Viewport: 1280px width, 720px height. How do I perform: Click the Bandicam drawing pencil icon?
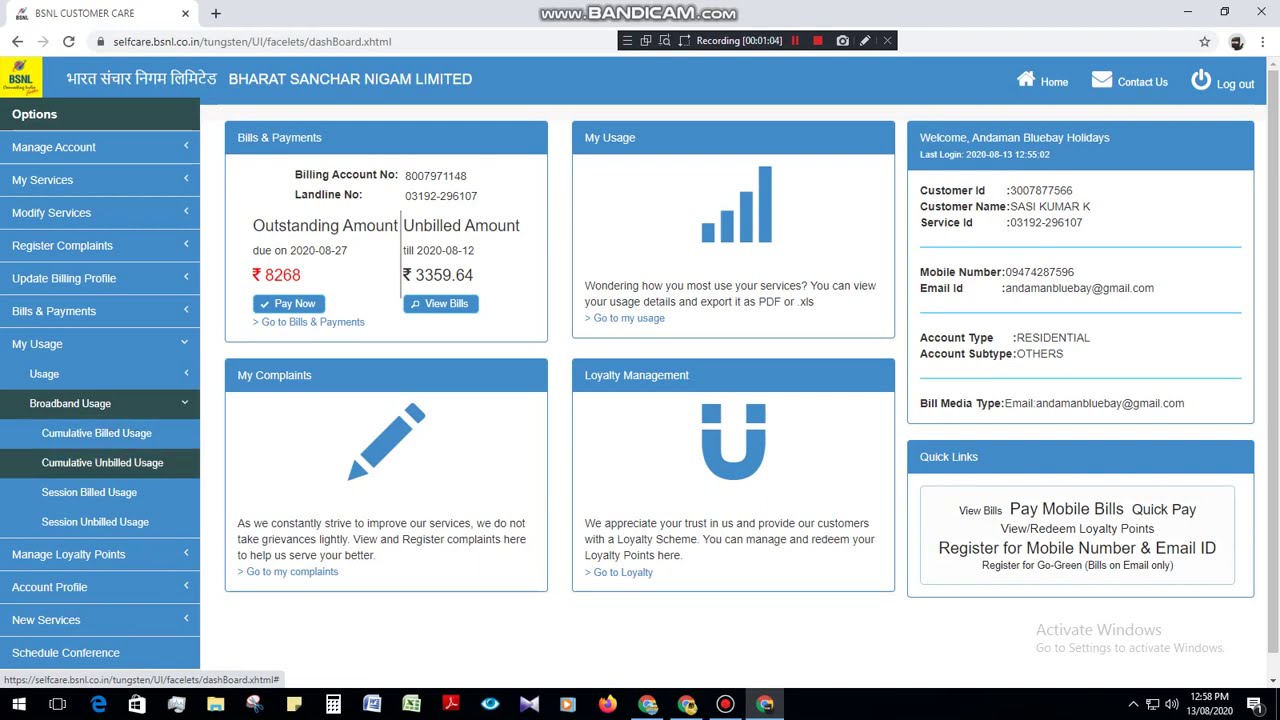[865, 41]
